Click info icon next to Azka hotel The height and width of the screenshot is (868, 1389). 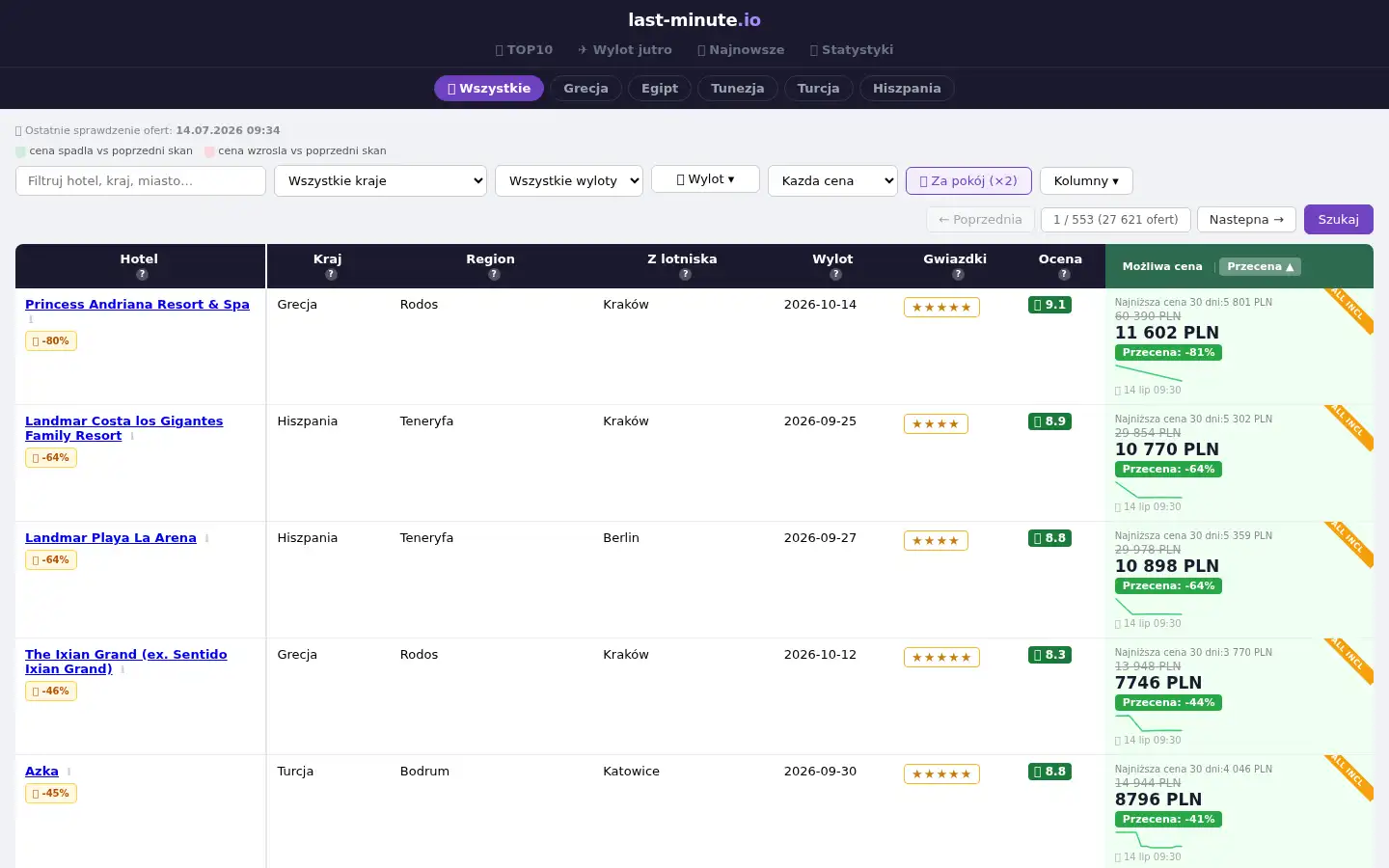coord(68,772)
